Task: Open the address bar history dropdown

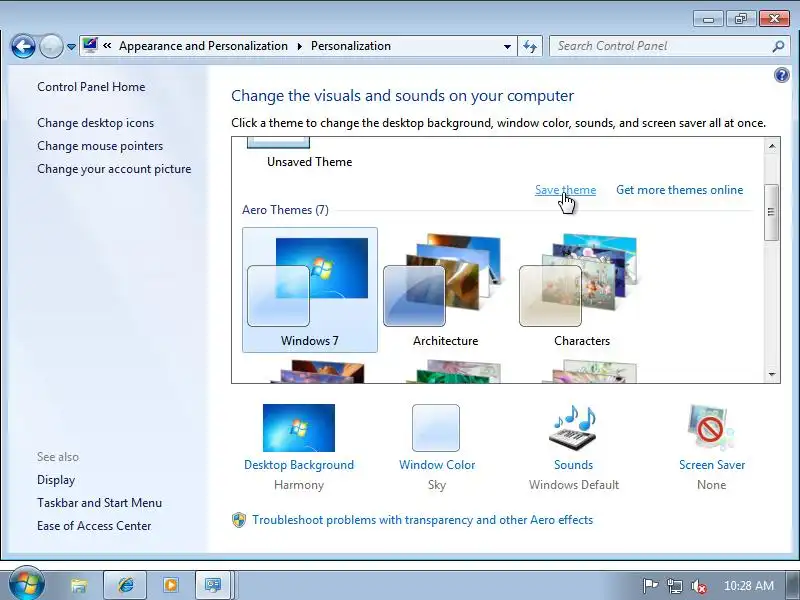Action: tap(507, 46)
